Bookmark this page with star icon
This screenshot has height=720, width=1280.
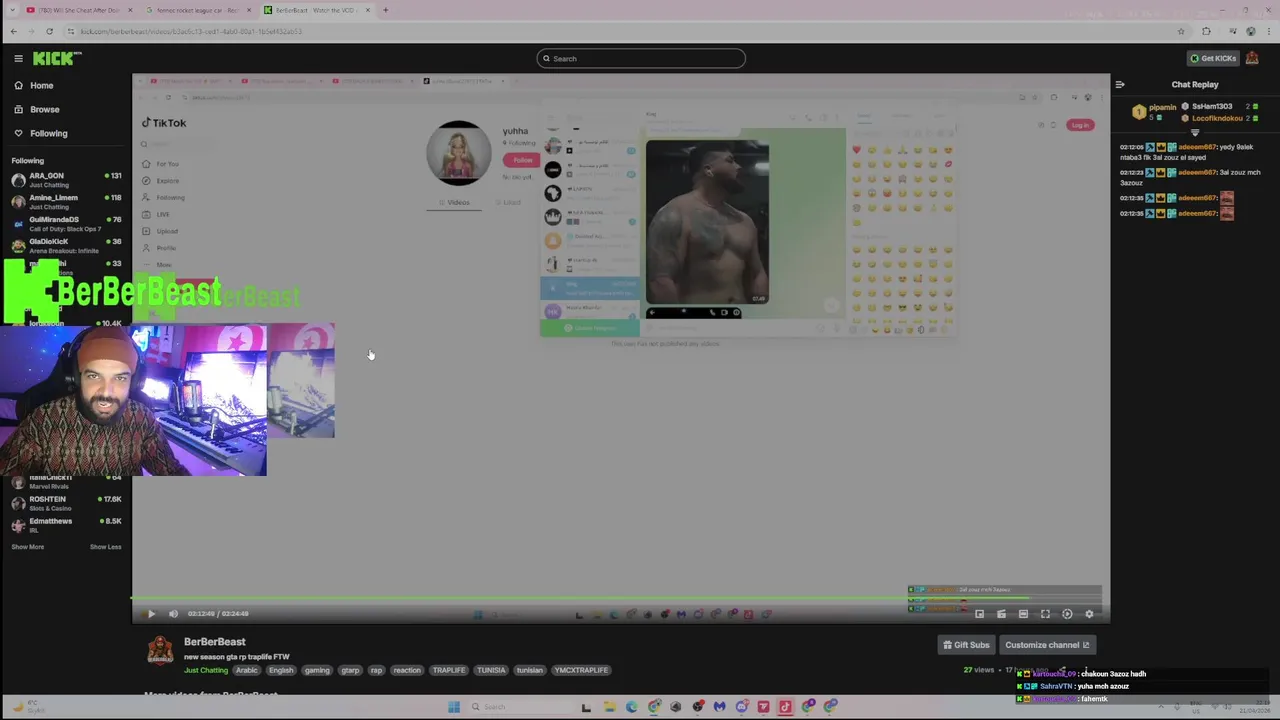click(x=1180, y=31)
